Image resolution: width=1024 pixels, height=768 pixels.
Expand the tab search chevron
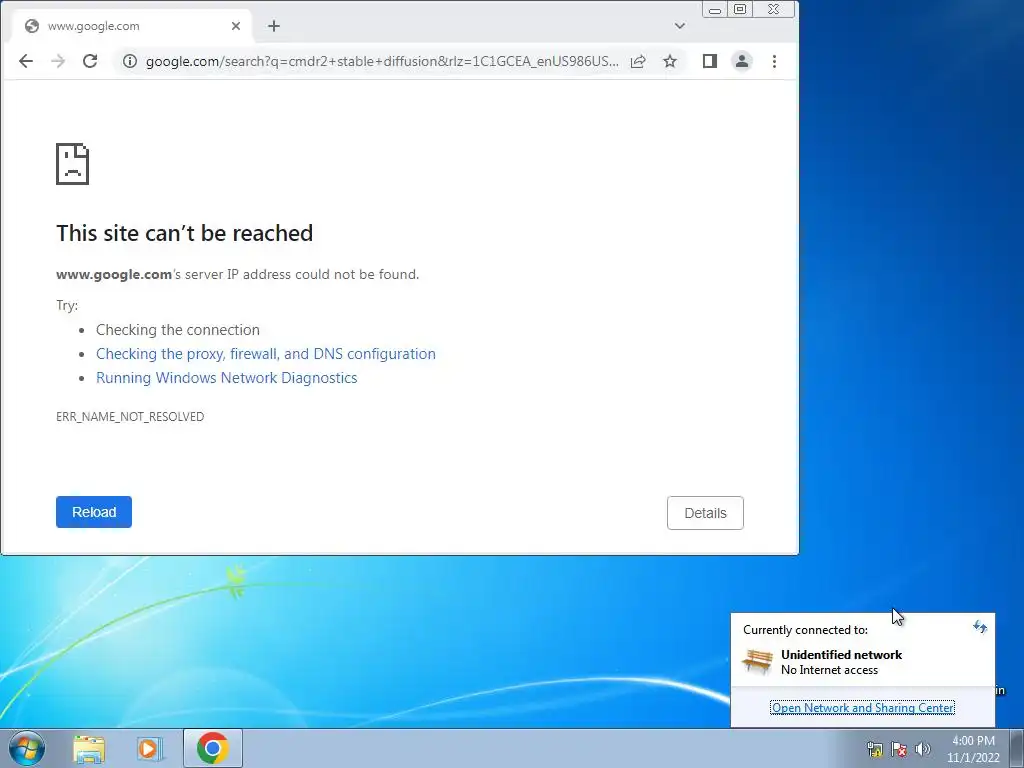680,26
